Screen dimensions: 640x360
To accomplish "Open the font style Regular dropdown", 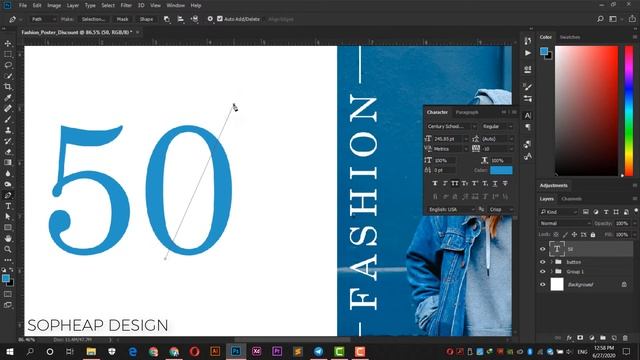I will tap(497, 127).
